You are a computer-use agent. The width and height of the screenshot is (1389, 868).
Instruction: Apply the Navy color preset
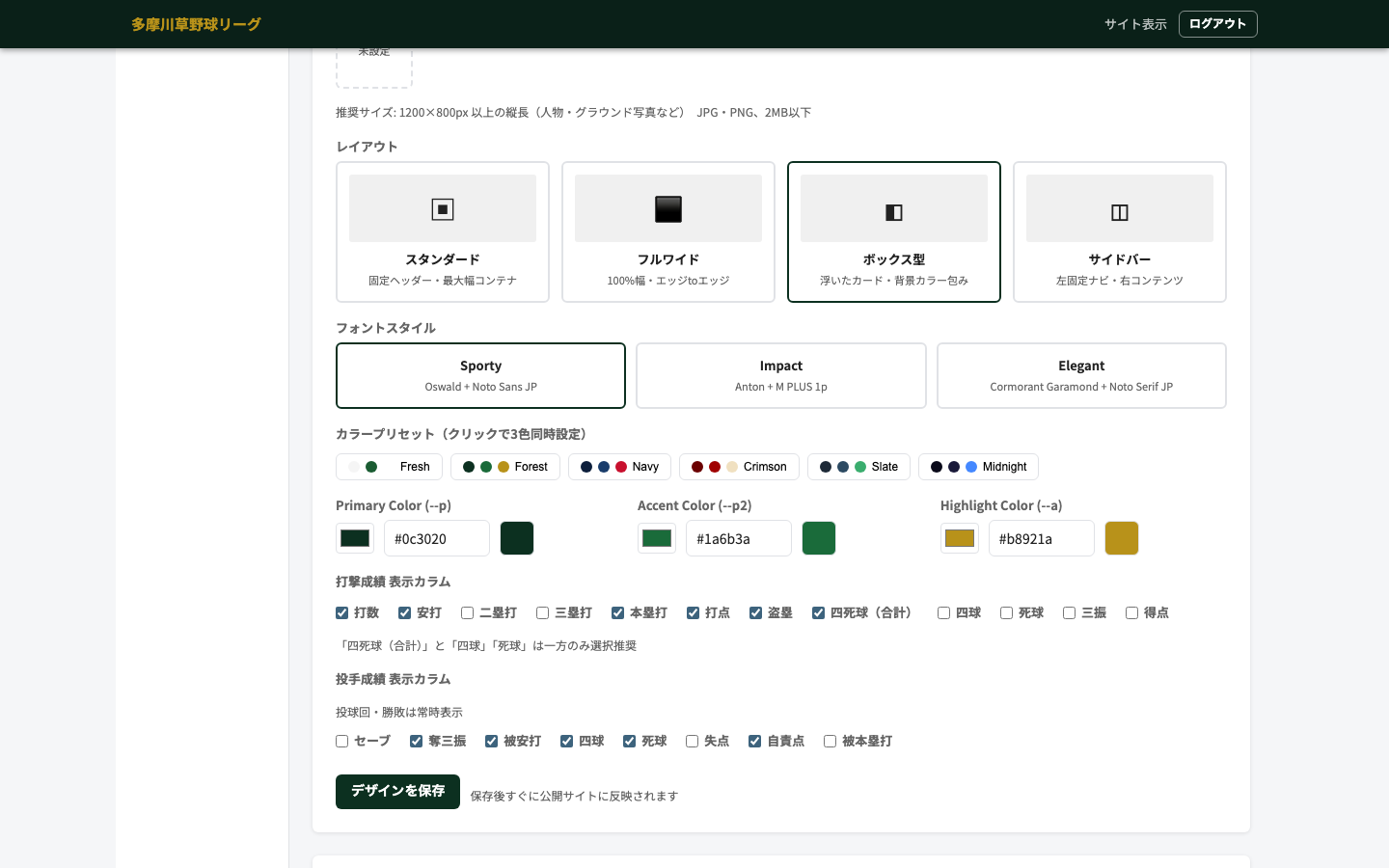click(619, 467)
